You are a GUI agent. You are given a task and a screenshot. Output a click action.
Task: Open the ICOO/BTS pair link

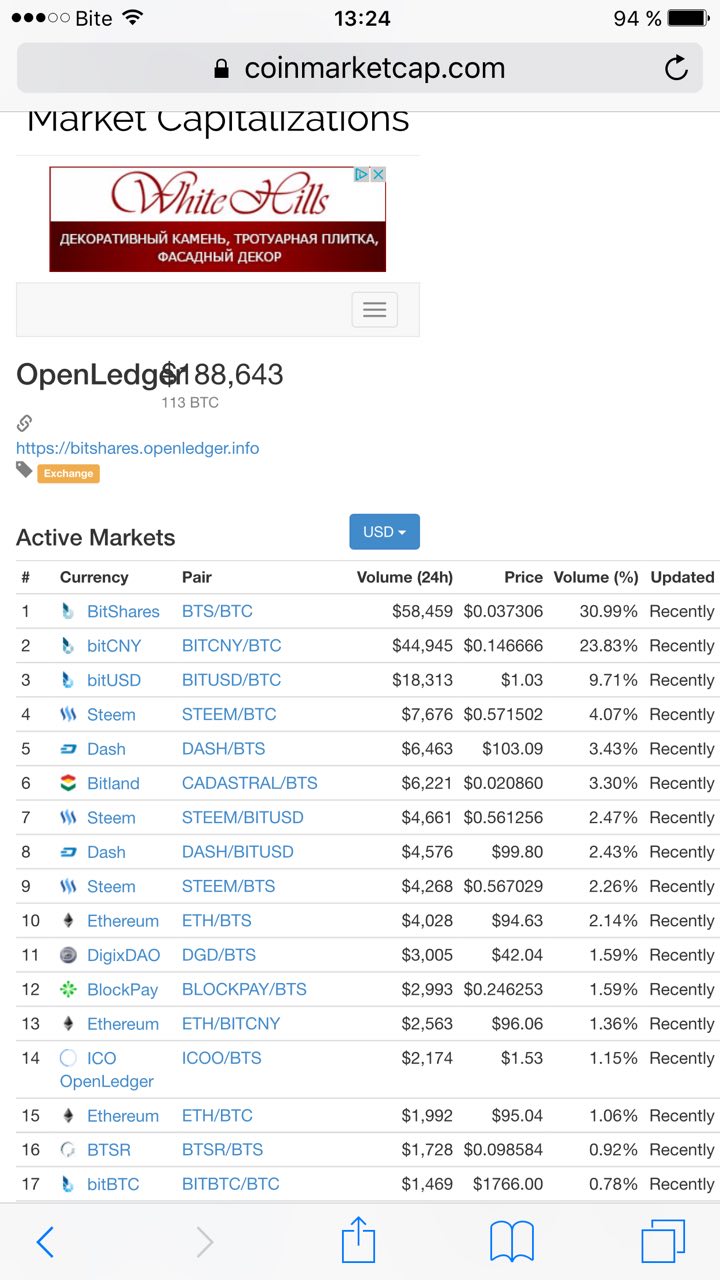221,1058
